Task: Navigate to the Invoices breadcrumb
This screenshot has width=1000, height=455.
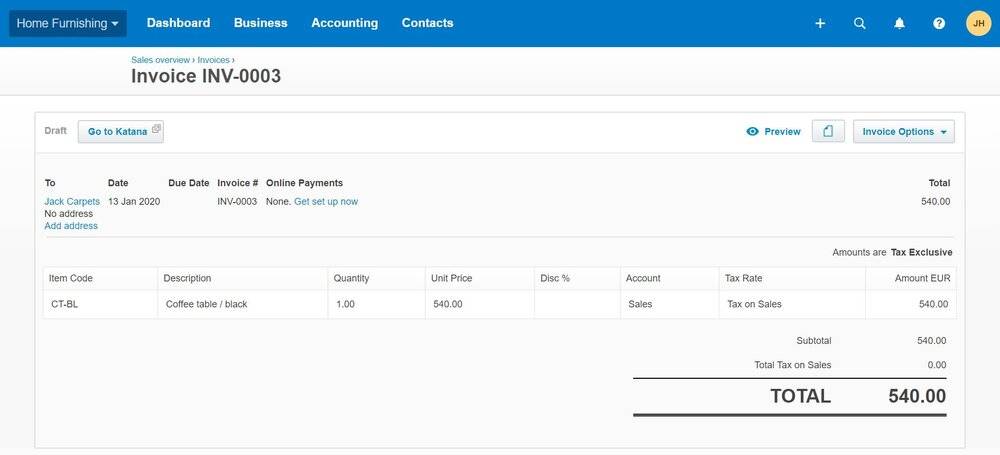Action: [213, 60]
